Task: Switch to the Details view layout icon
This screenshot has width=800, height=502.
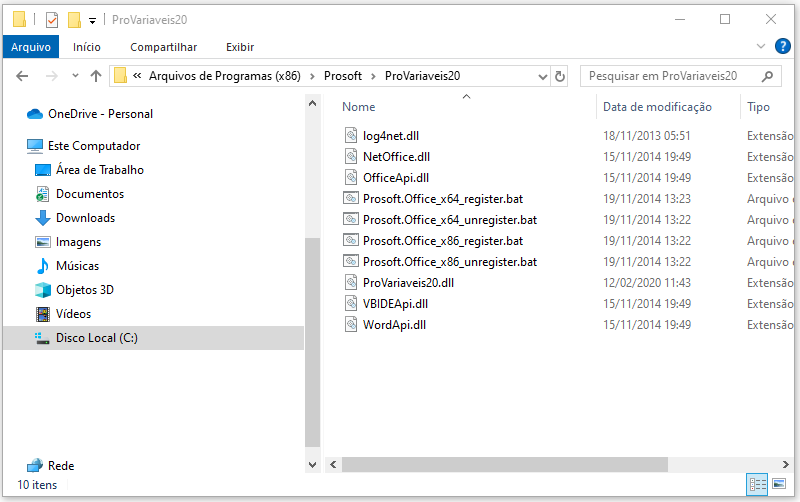Action: pos(757,484)
